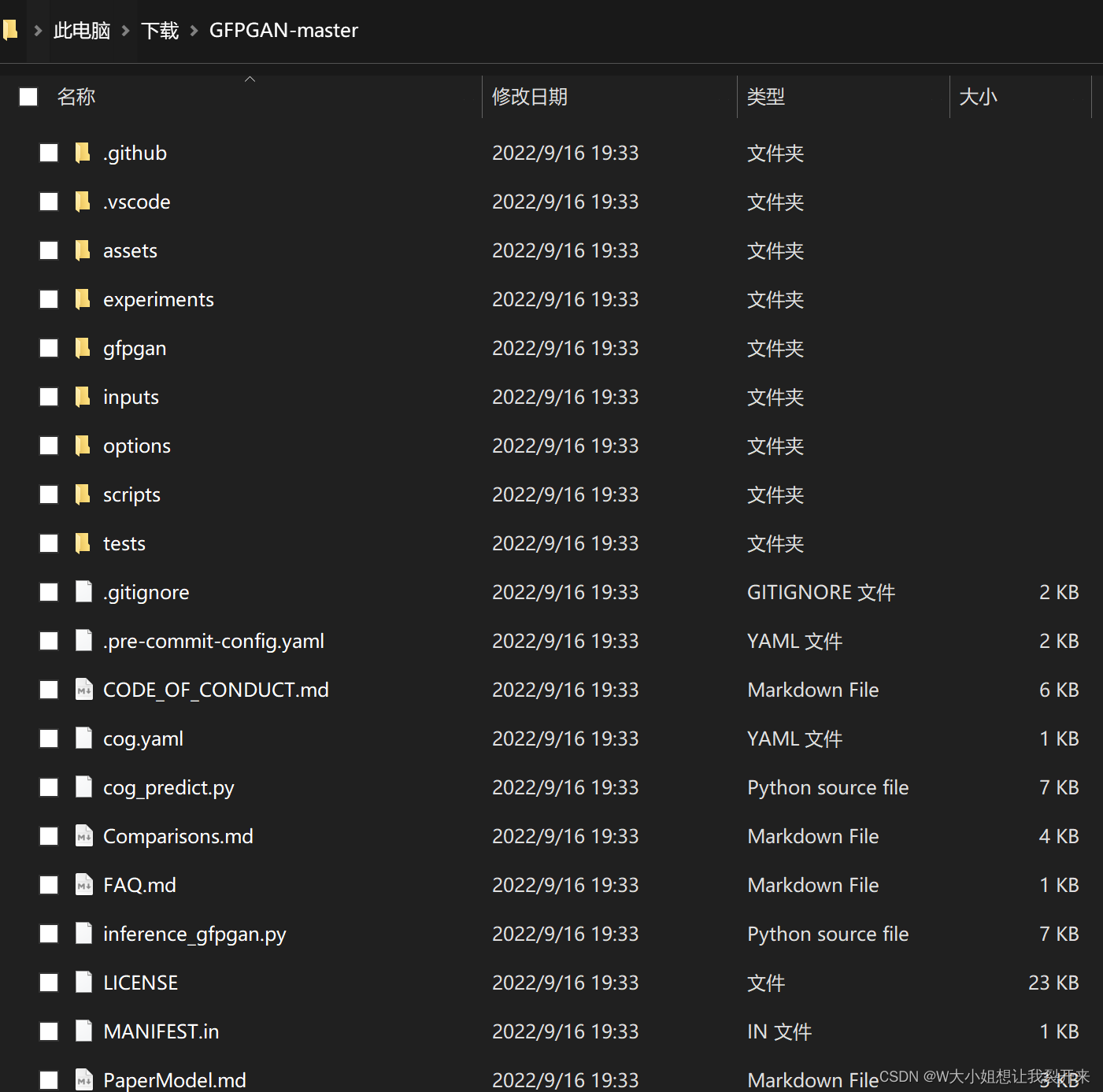Navigate to 此电脑 in breadcrumb
The width and height of the screenshot is (1103, 1092).
point(82,31)
